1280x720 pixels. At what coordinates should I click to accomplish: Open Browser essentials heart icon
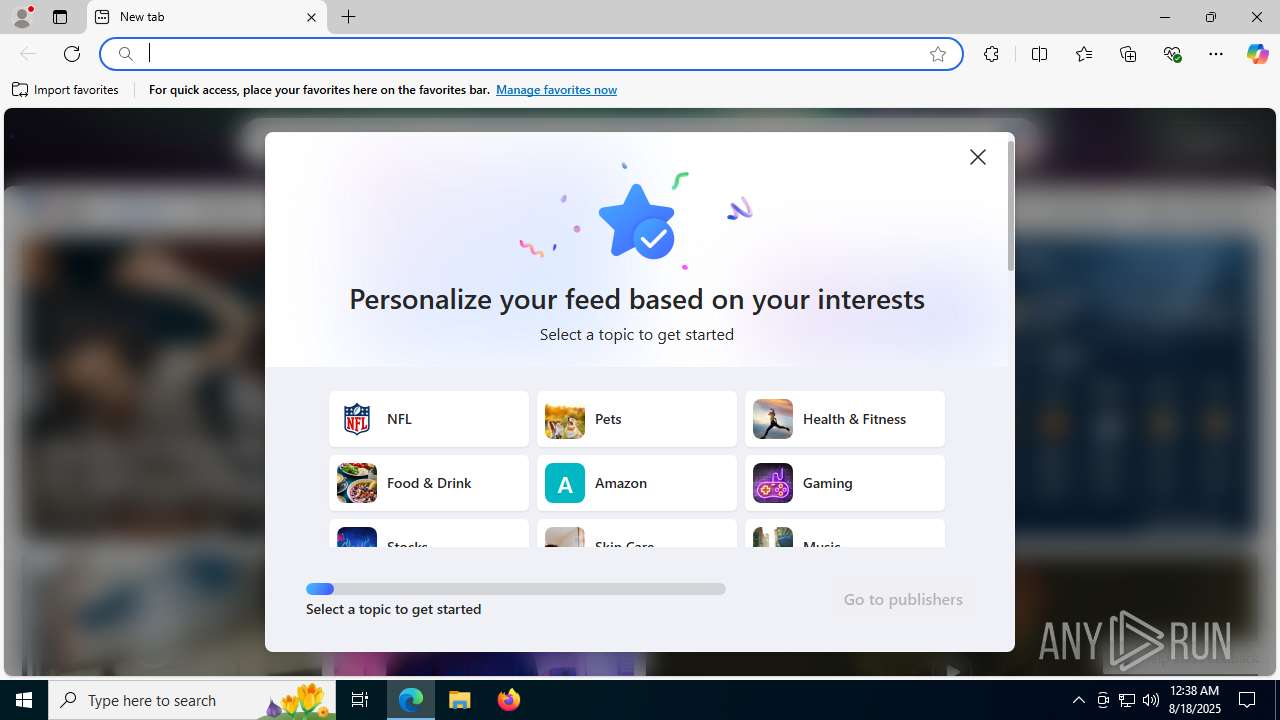[x=1172, y=54]
